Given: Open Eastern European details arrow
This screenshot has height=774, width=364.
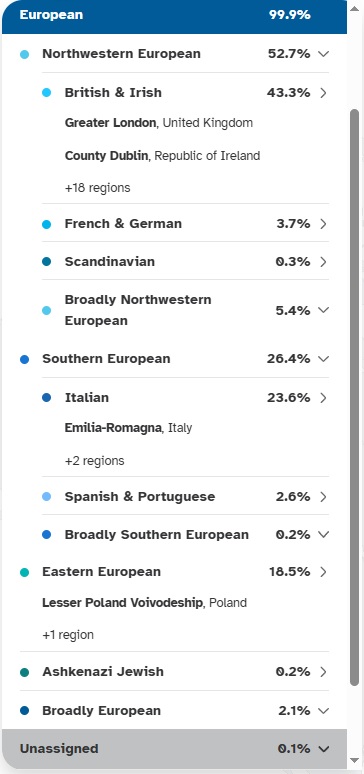Looking at the screenshot, I should [324, 572].
